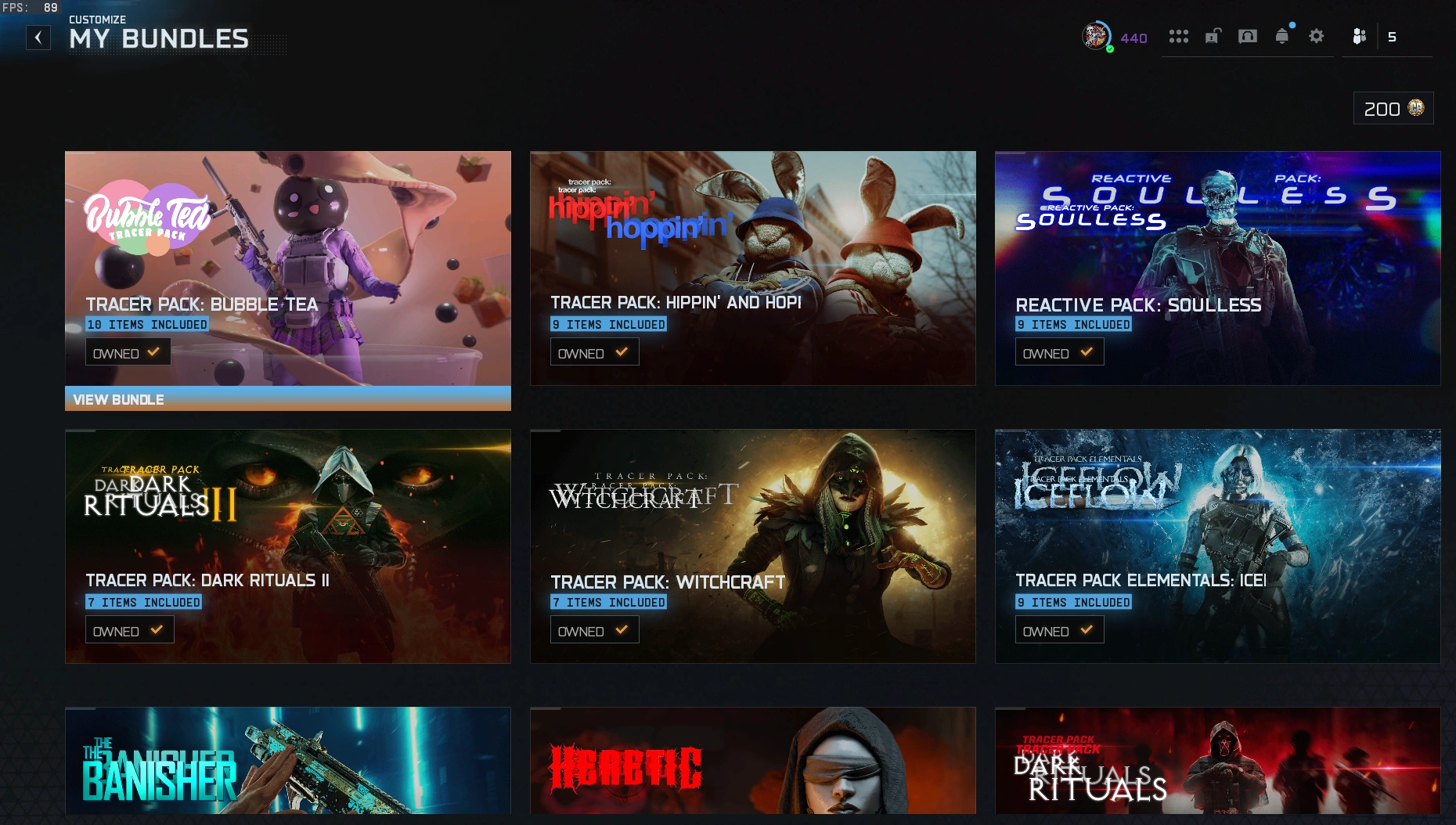Click the 'TRACER PACK: WITCHCRAFT' title
Image resolution: width=1456 pixels, height=825 pixels.
coord(668,582)
